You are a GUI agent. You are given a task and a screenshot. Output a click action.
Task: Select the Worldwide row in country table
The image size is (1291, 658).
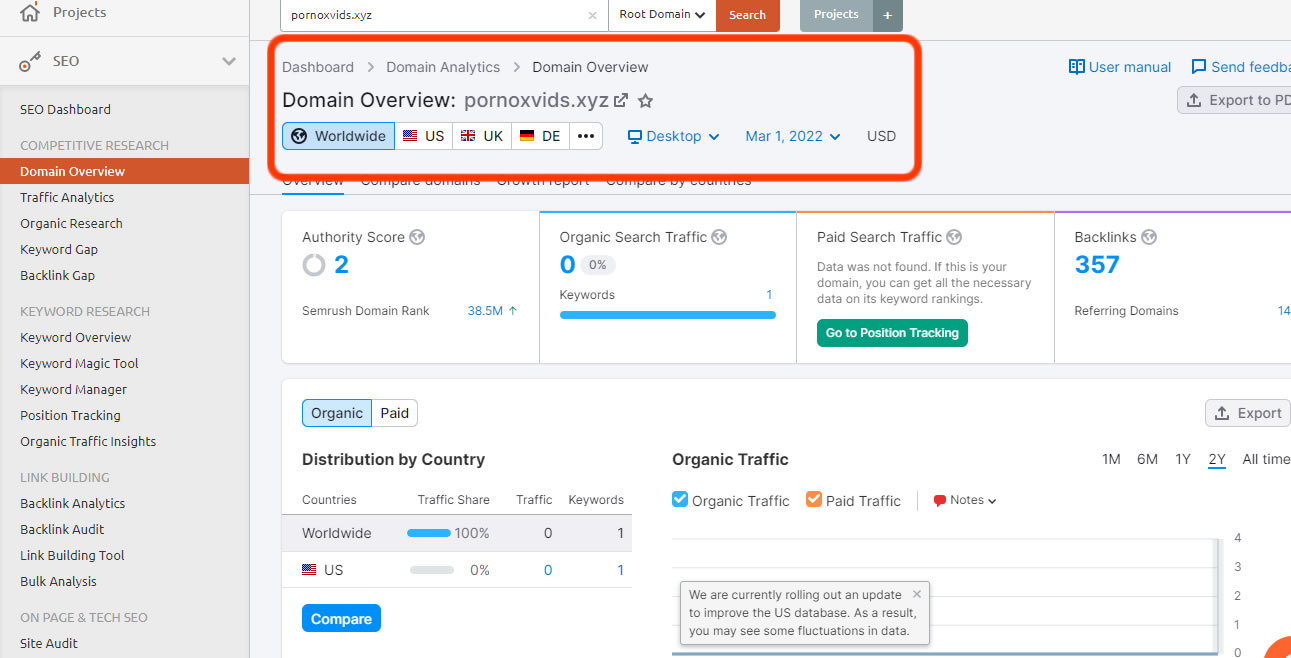pyautogui.click(x=457, y=533)
